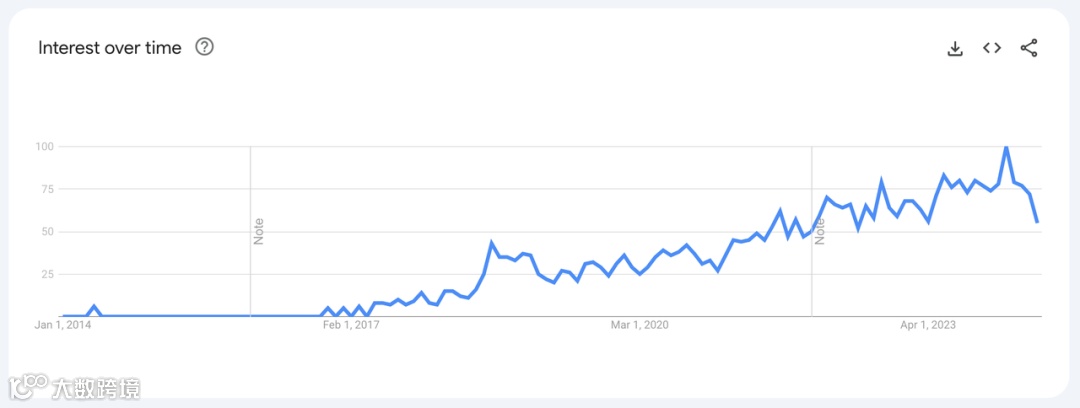The image size is (1080, 408).
Task: Download the Interest over time data
Action: tap(955, 48)
